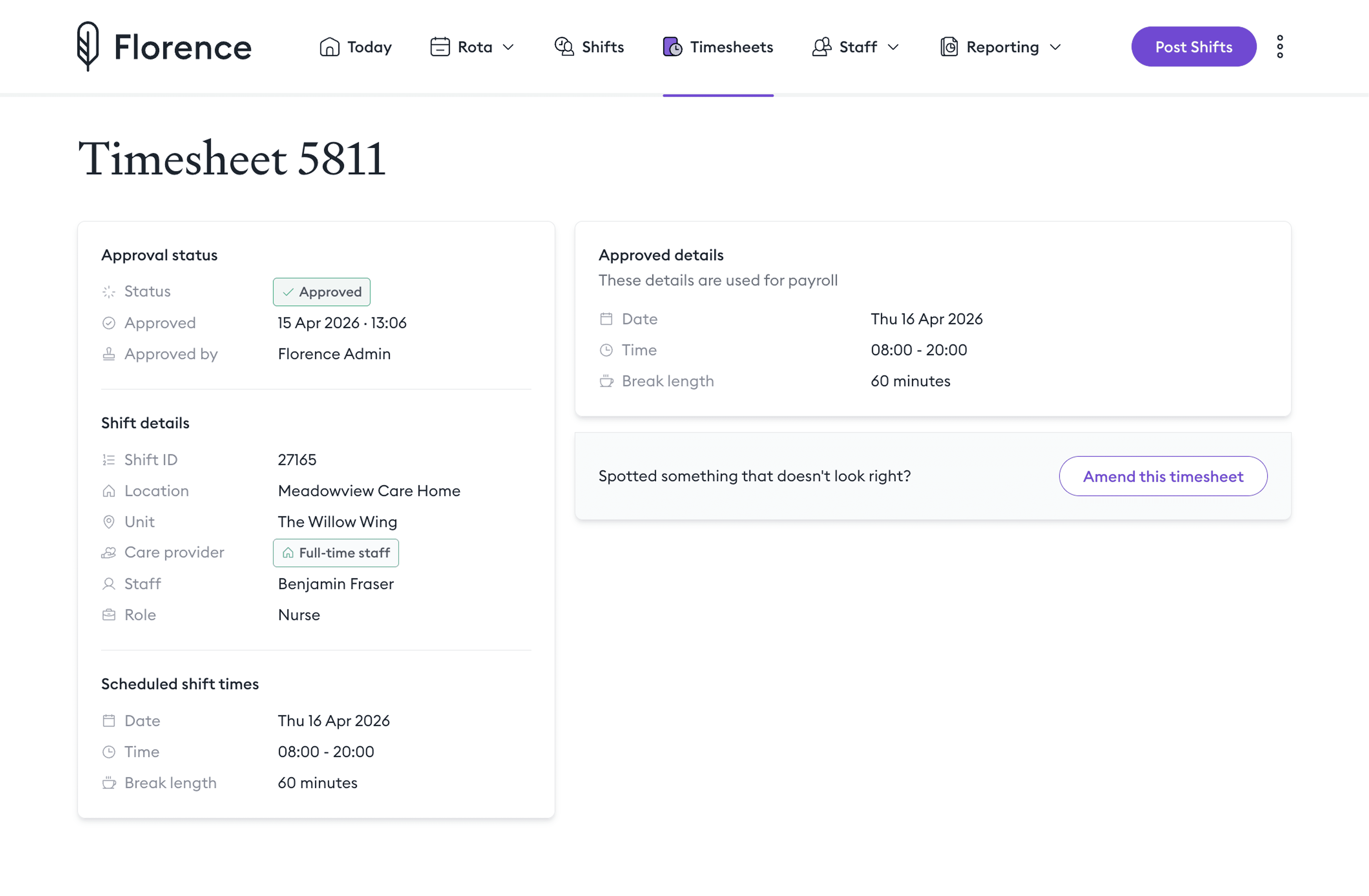Click the Unit map pin icon

[109, 522]
